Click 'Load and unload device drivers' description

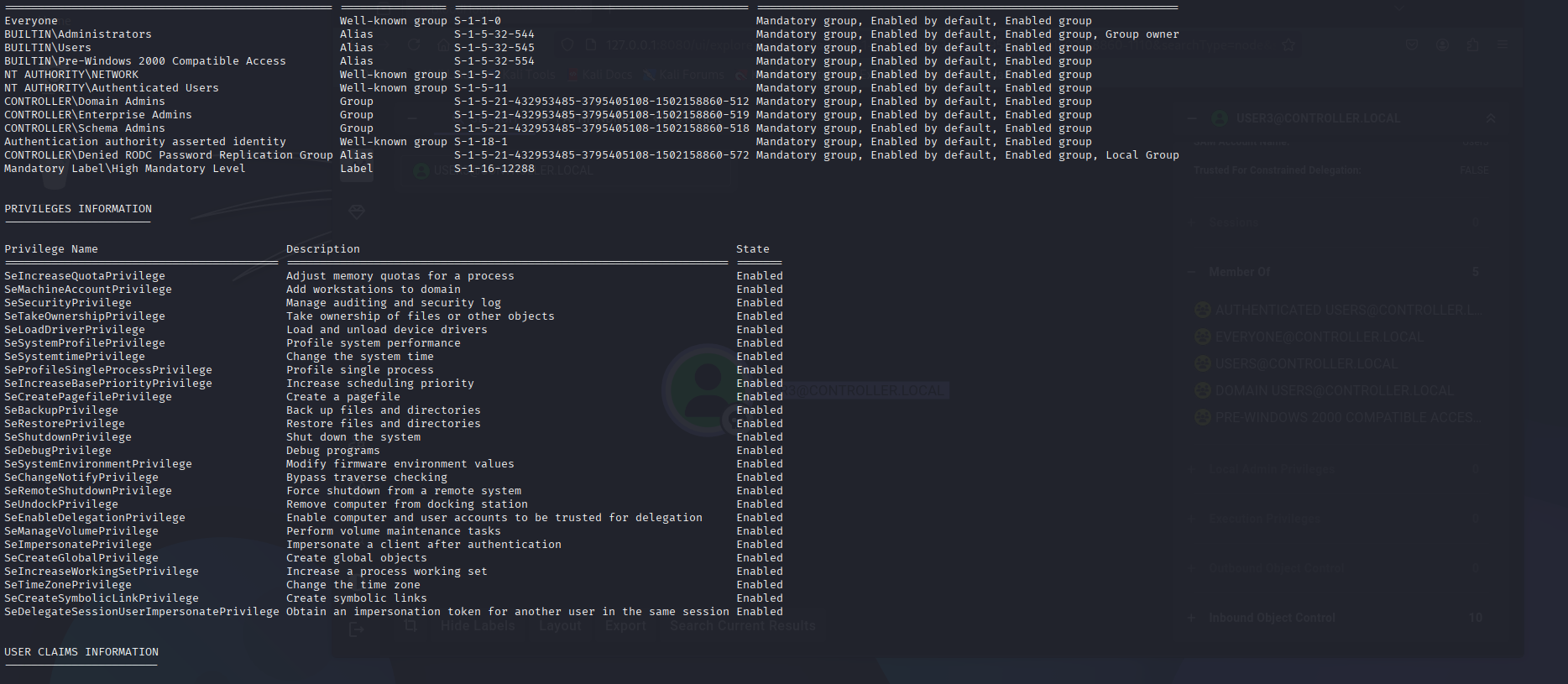(x=387, y=330)
